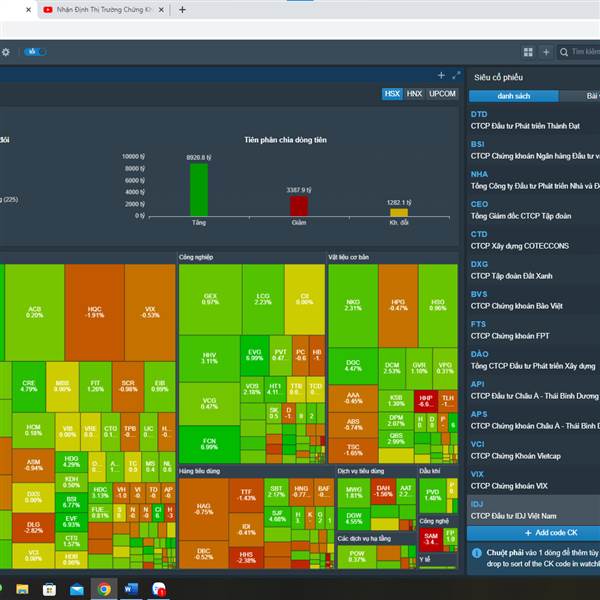This screenshot has height=600, width=600.
Task: Close the YouTube Nhận Định Thị Trường tab
Action: pos(161,10)
